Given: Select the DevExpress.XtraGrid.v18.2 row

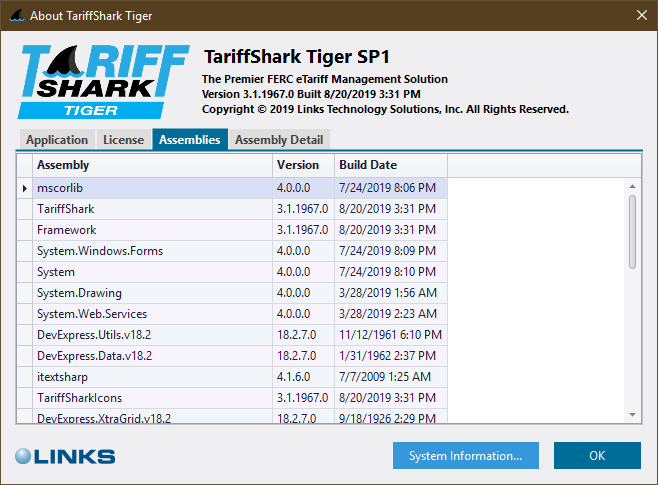Looking at the screenshot, I should [x=232, y=416].
